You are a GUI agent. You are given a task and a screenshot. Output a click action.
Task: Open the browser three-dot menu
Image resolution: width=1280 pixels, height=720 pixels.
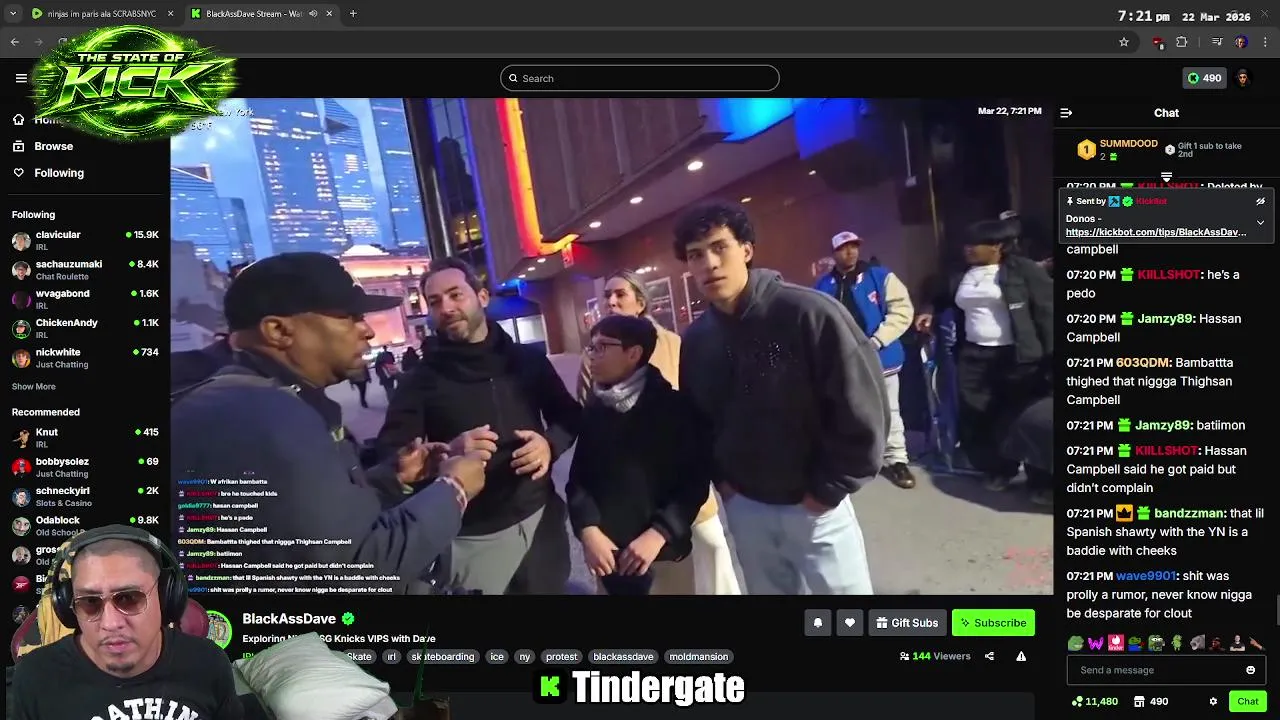point(1266,42)
